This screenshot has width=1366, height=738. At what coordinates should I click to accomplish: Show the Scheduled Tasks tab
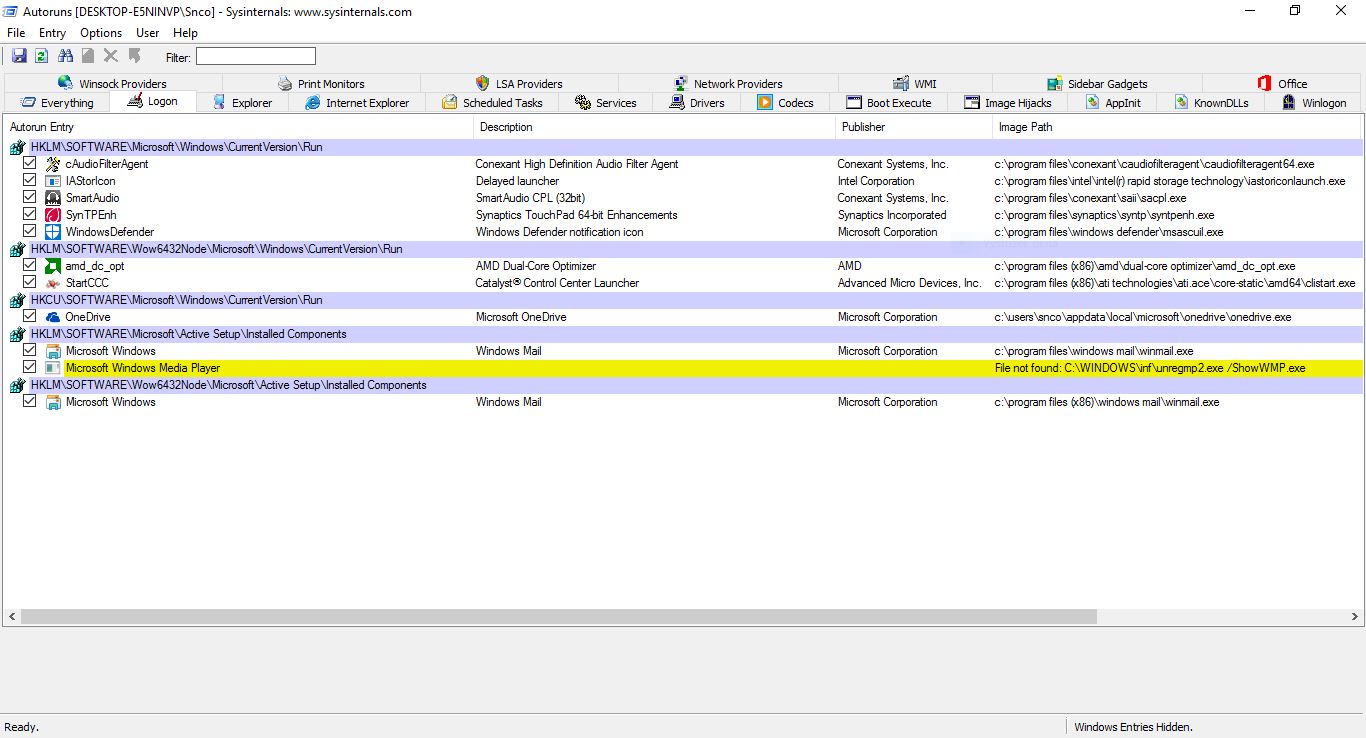[493, 103]
